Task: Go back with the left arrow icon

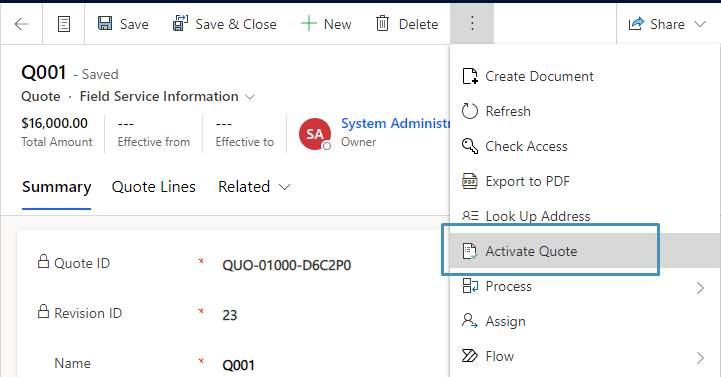Action: [x=22, y=24]
